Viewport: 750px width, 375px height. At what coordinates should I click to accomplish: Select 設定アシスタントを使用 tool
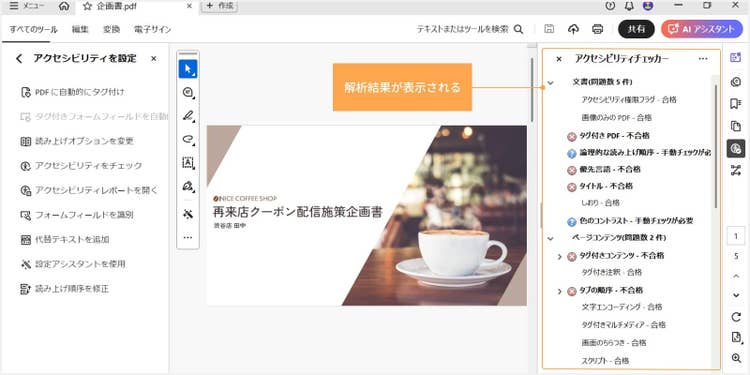[x=73, y=264]
